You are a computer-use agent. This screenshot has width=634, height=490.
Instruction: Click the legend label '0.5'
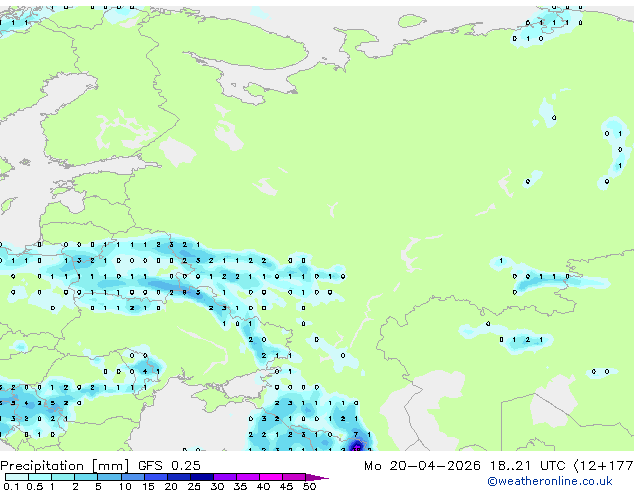click(x=34, y=486)
